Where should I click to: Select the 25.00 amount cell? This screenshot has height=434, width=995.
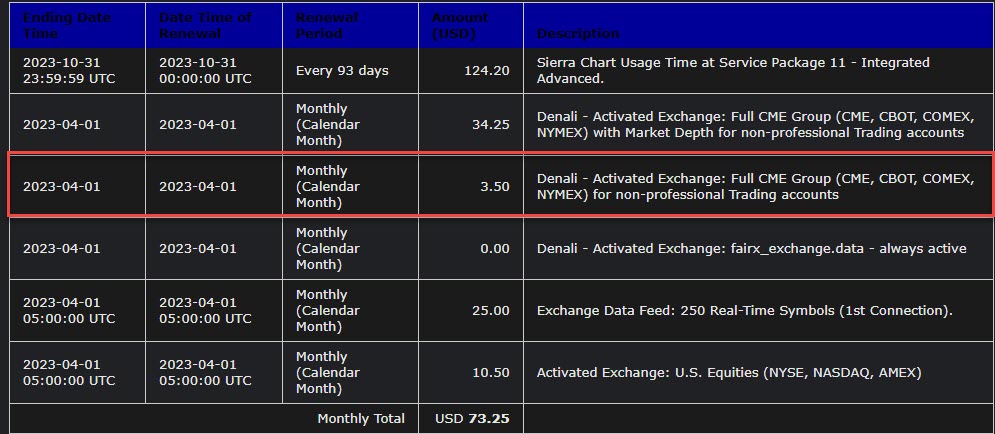click(x=491, y=310)
